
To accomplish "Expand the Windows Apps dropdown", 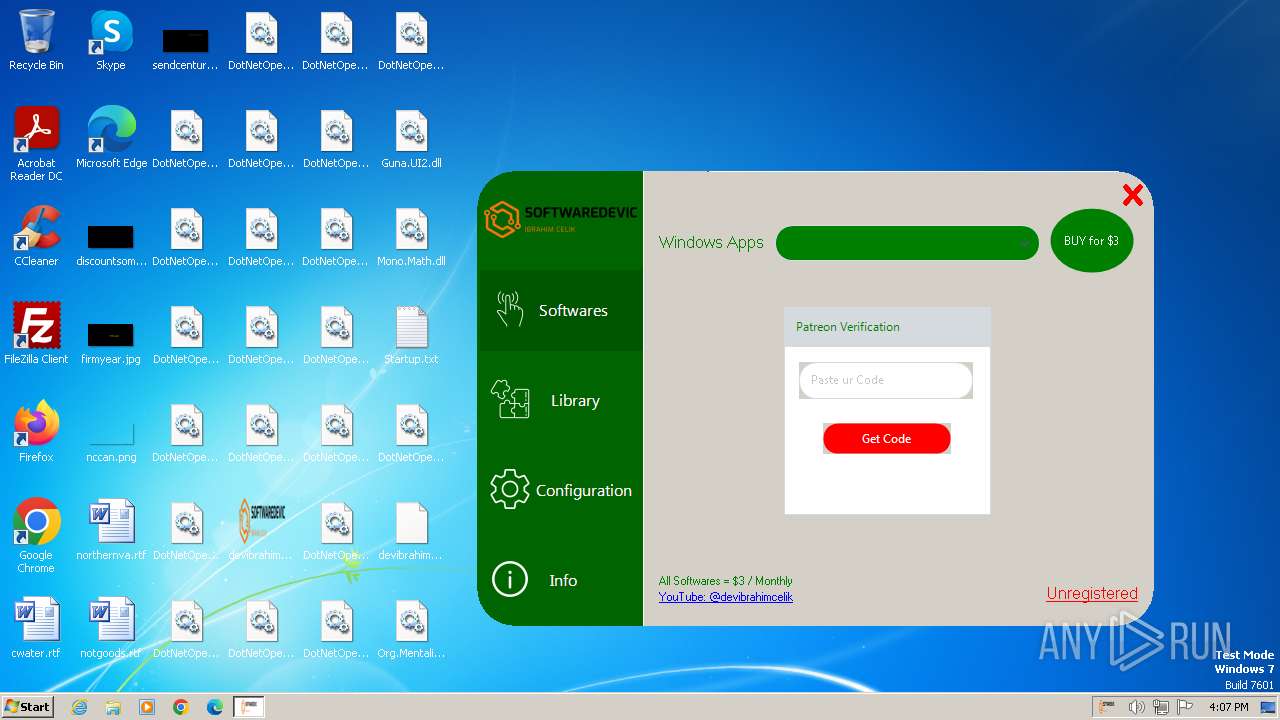I will [907, 243].
